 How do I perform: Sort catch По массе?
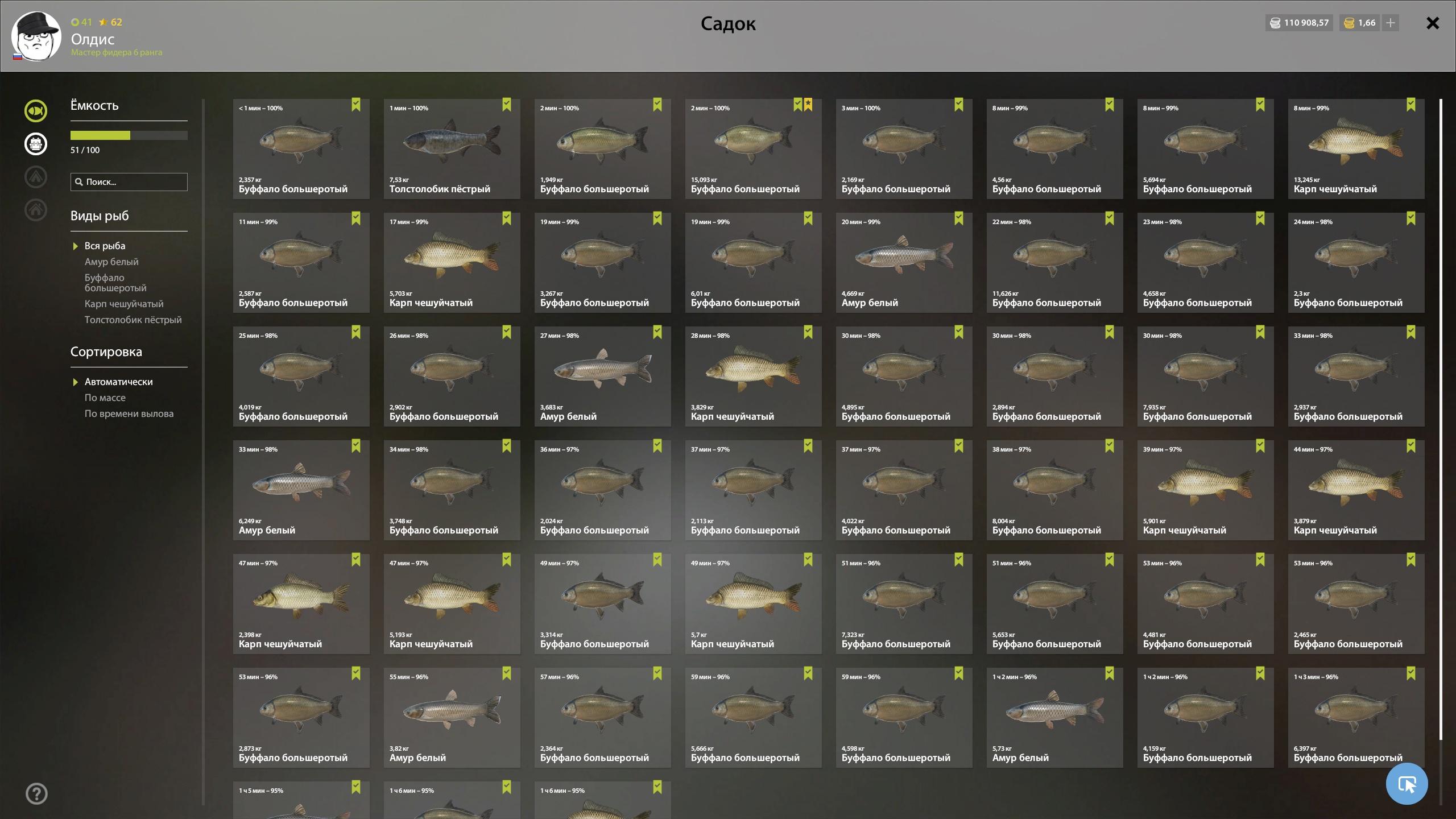[x=105, y=398]
